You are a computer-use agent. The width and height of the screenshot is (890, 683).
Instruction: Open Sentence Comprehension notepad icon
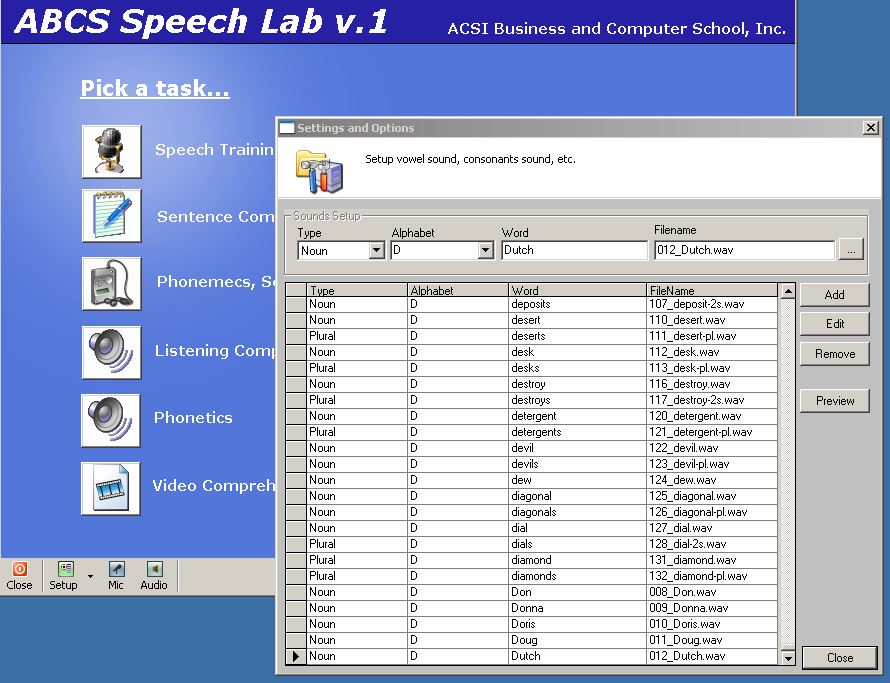[111, 216]
